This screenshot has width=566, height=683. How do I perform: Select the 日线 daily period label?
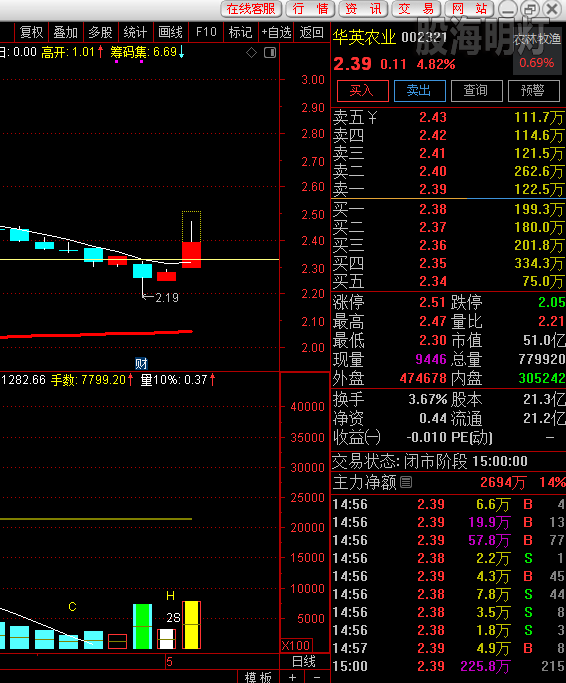[304, 662]
